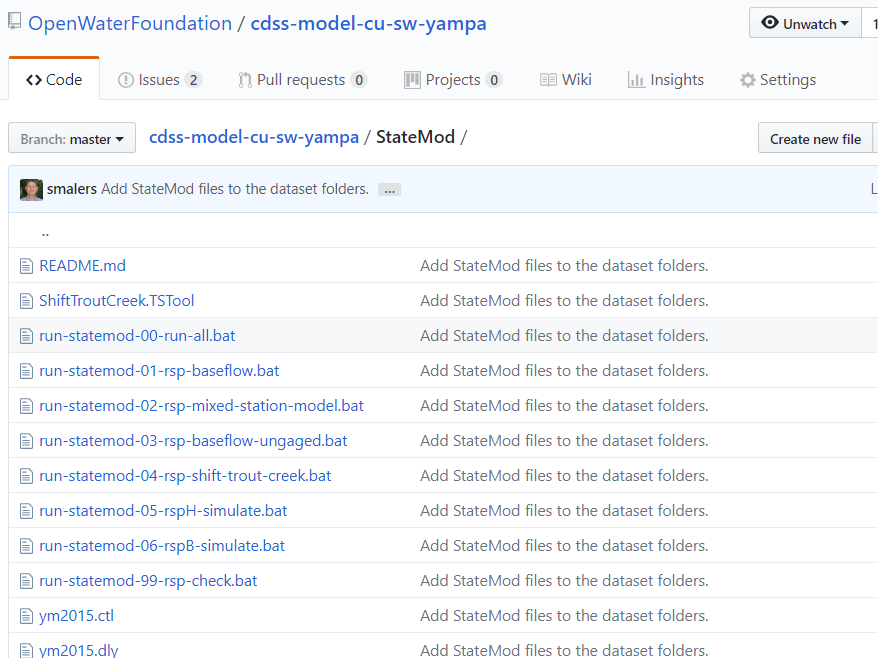
Task: Expand the commit message ellipsis button
Action: pos(389,190)
